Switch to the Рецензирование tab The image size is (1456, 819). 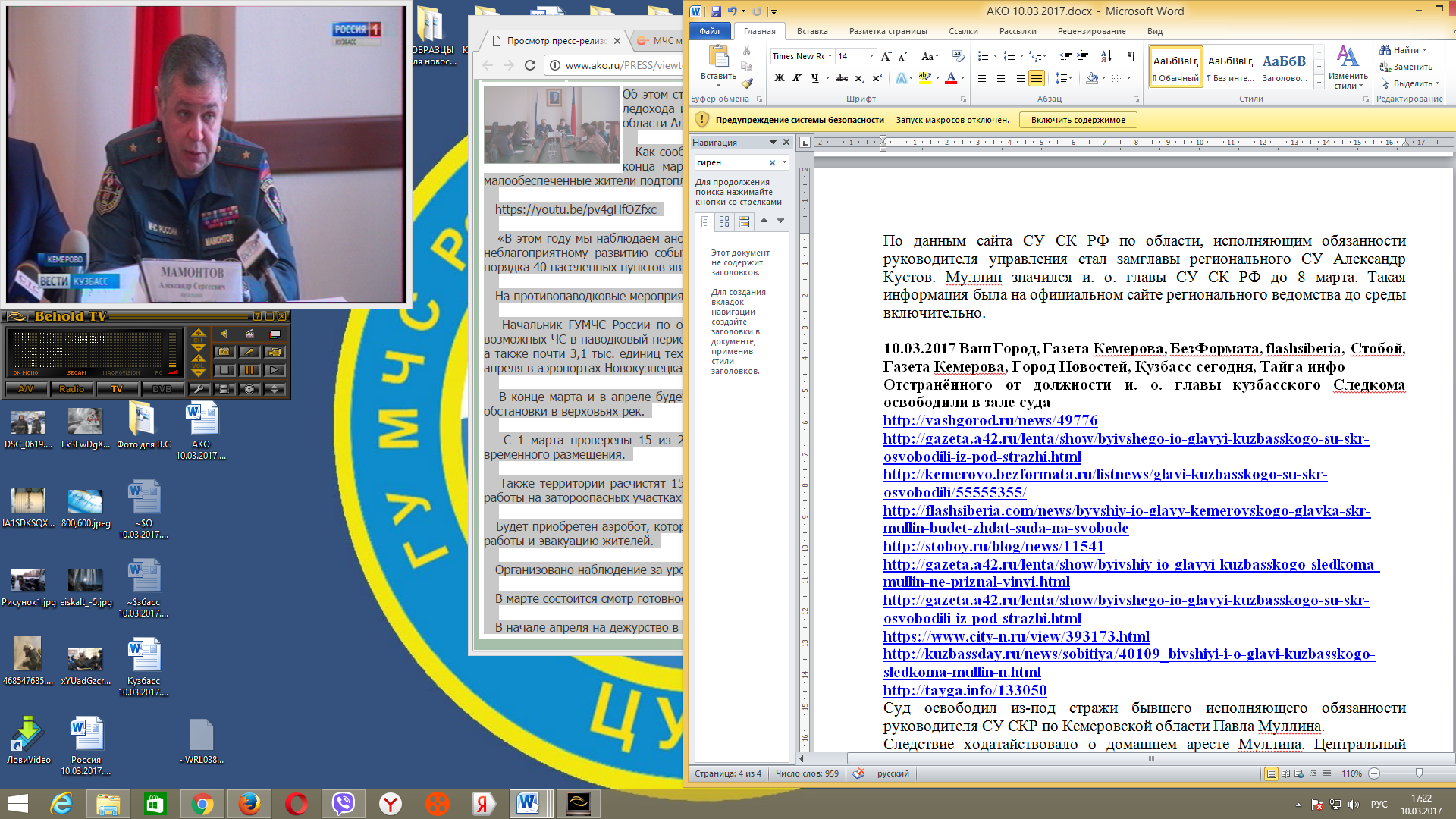[1091, 31]
